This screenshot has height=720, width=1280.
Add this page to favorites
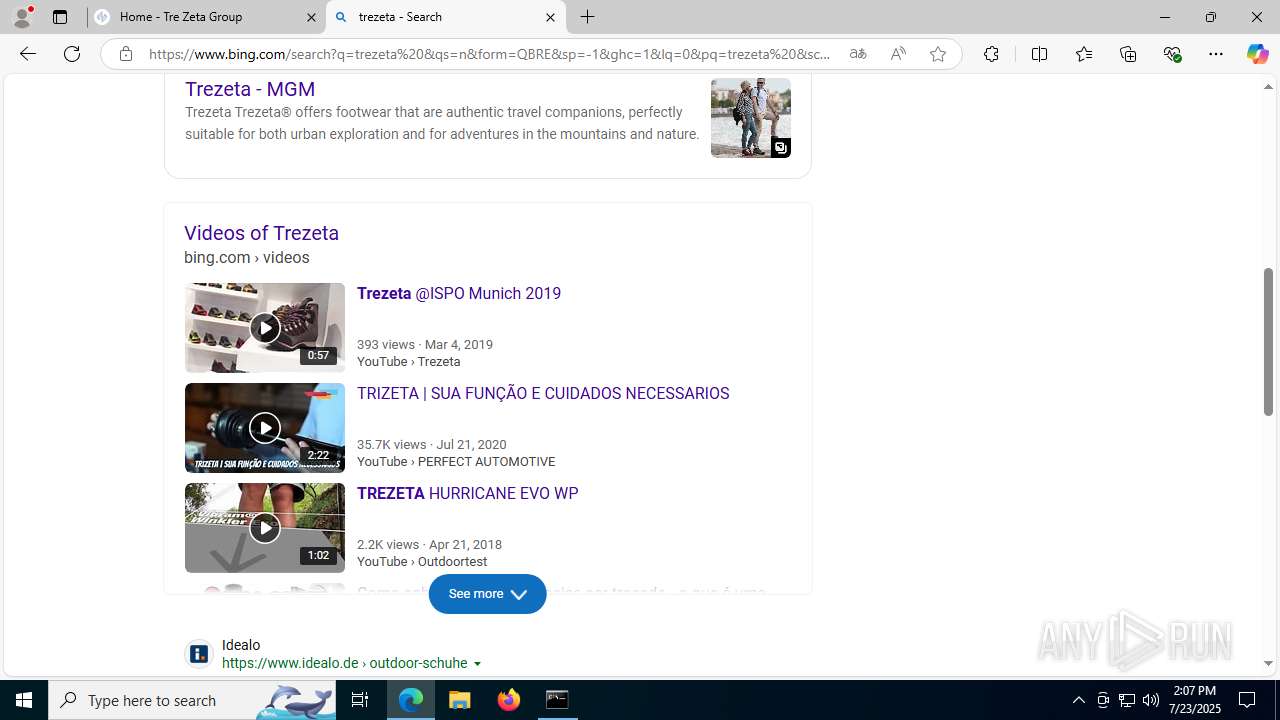click(x=937, y=54)
